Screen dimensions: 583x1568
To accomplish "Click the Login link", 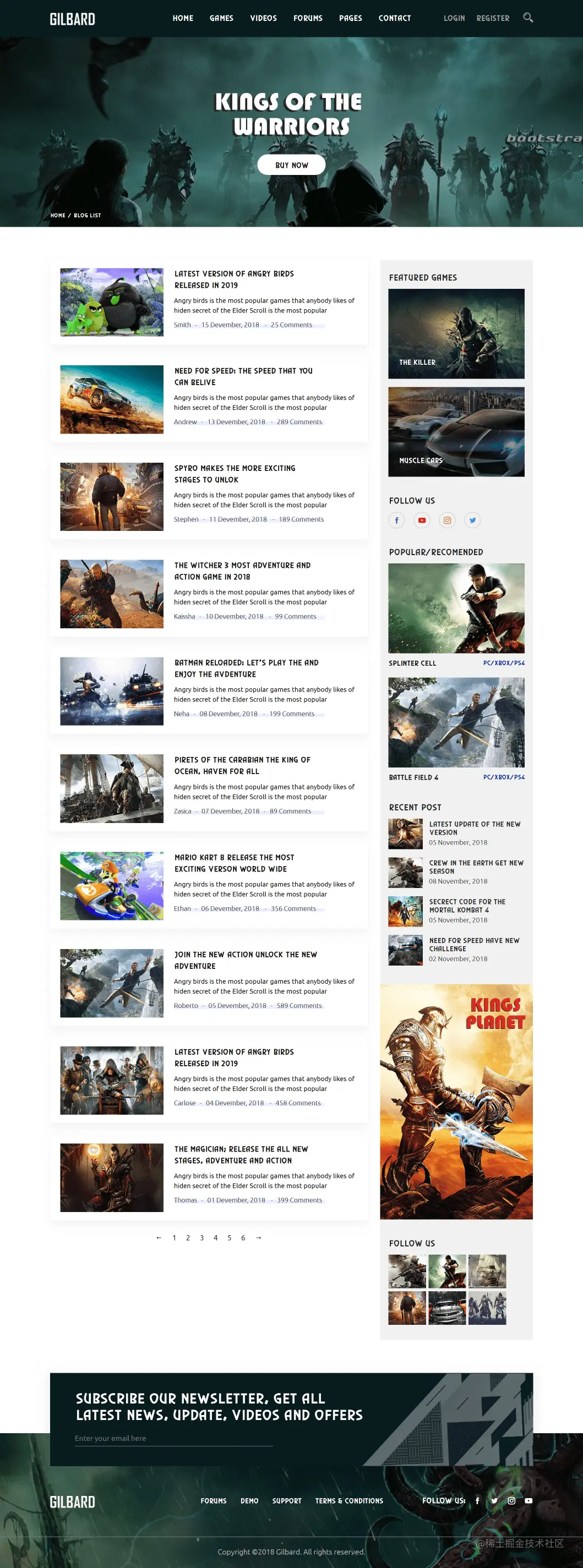I will coord(454,18).
